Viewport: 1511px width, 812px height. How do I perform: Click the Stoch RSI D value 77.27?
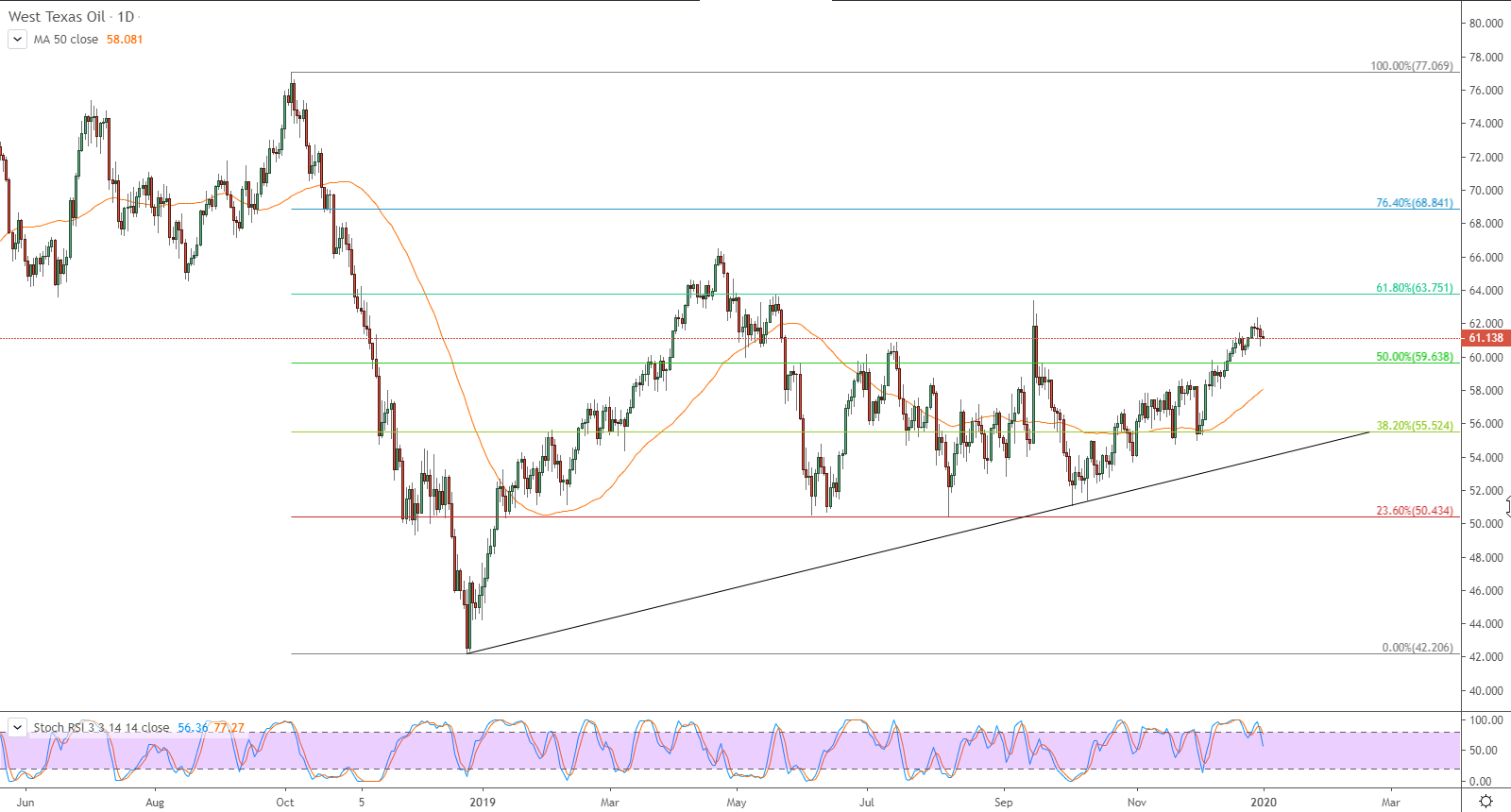click(229, 728)
